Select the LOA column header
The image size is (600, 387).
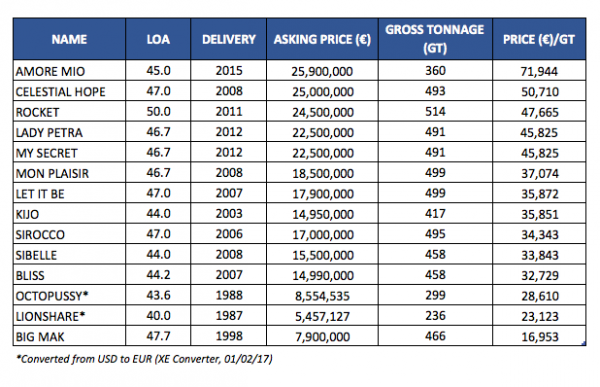158,39
